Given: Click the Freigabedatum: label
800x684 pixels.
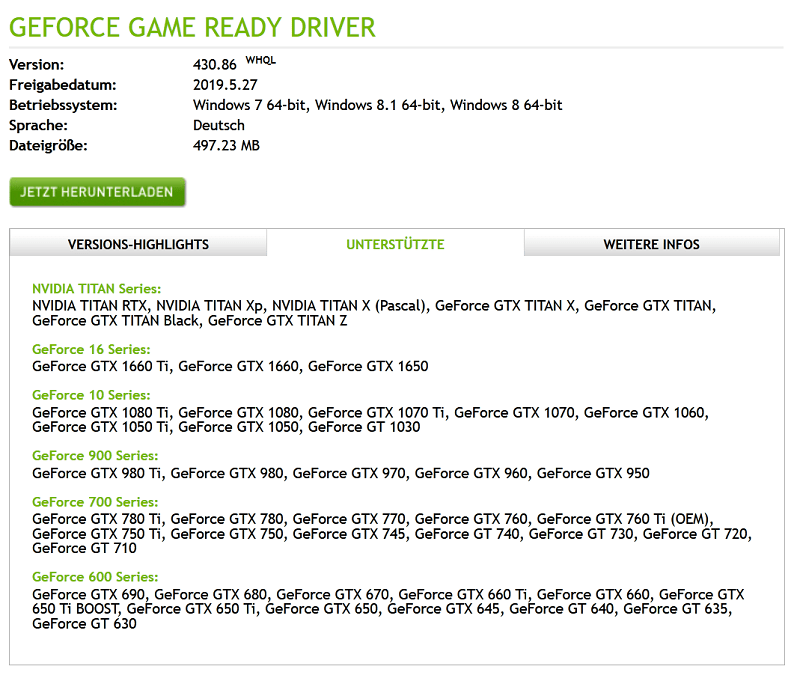Looking at the screenshot, I should click(x=63, y=85).
